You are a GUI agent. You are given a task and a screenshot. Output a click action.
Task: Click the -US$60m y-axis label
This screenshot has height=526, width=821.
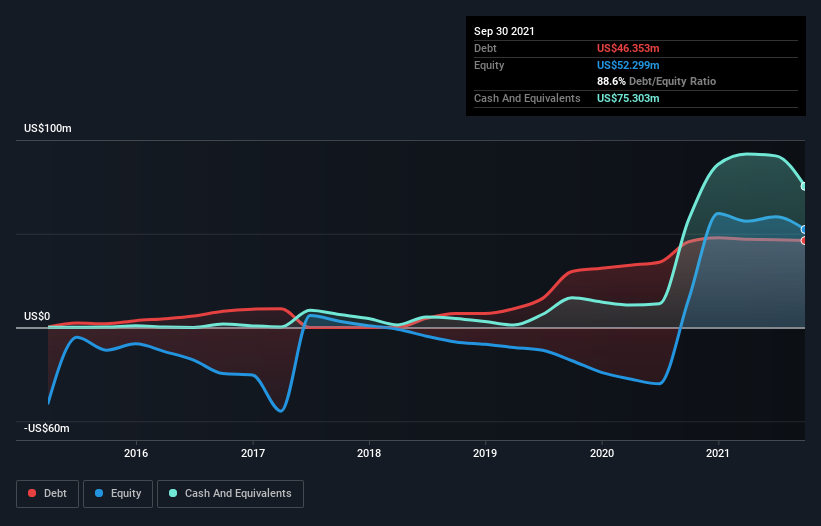tap(47, 428)
